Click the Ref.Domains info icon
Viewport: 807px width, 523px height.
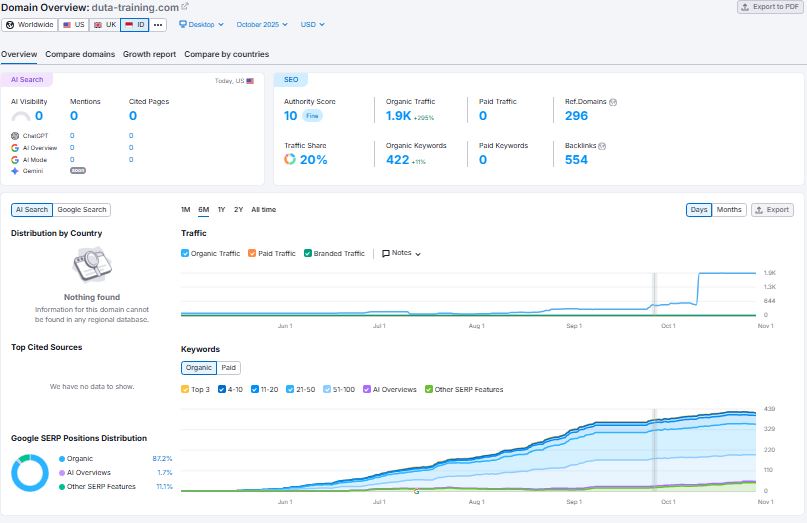point(613,102)
